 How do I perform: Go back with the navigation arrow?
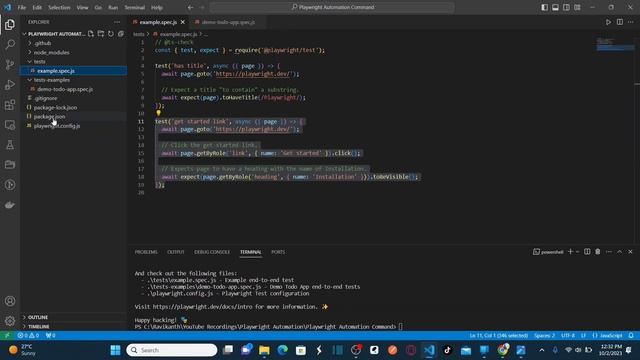191,7
